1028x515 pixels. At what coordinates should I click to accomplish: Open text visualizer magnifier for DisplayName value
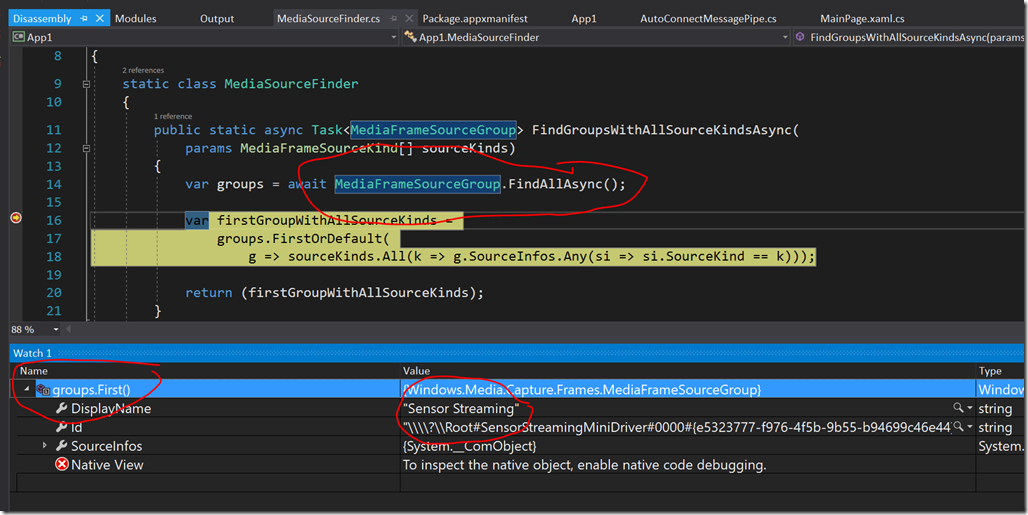coord(958,408)
